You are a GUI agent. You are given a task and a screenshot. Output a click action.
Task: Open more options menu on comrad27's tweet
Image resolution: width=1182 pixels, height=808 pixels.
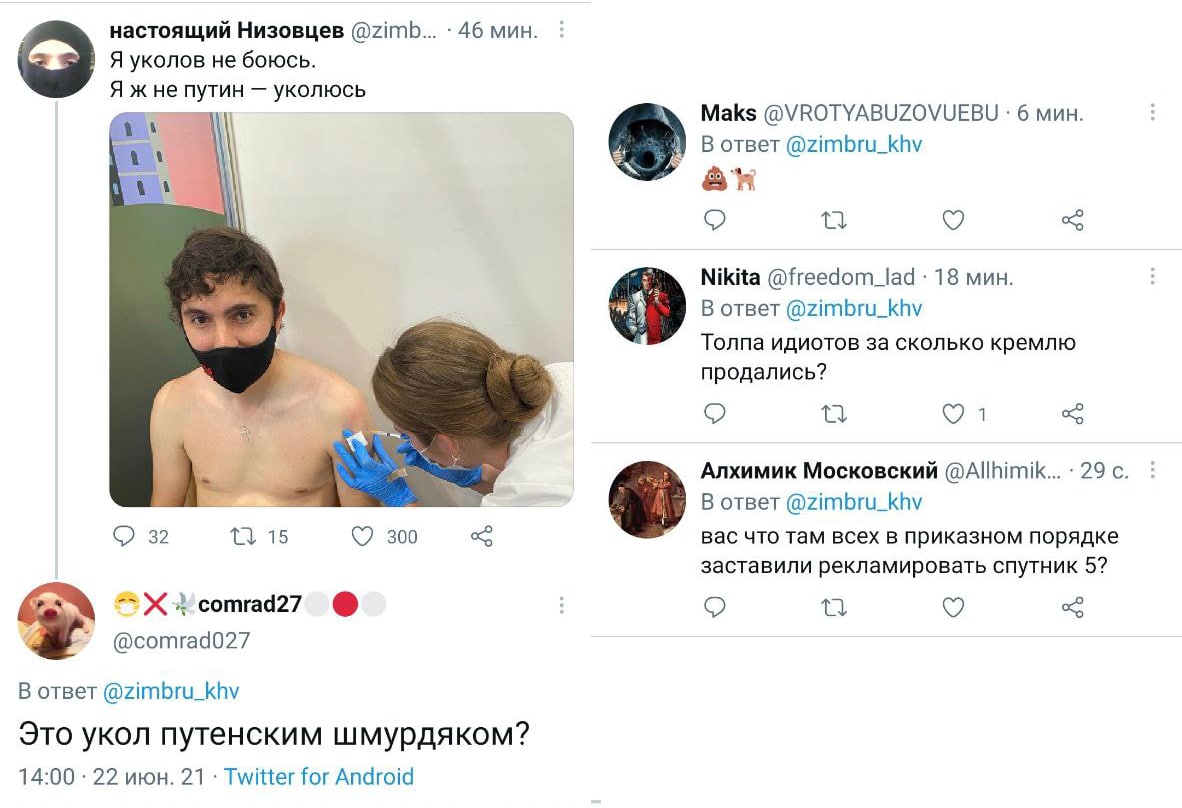pos(562,605)
